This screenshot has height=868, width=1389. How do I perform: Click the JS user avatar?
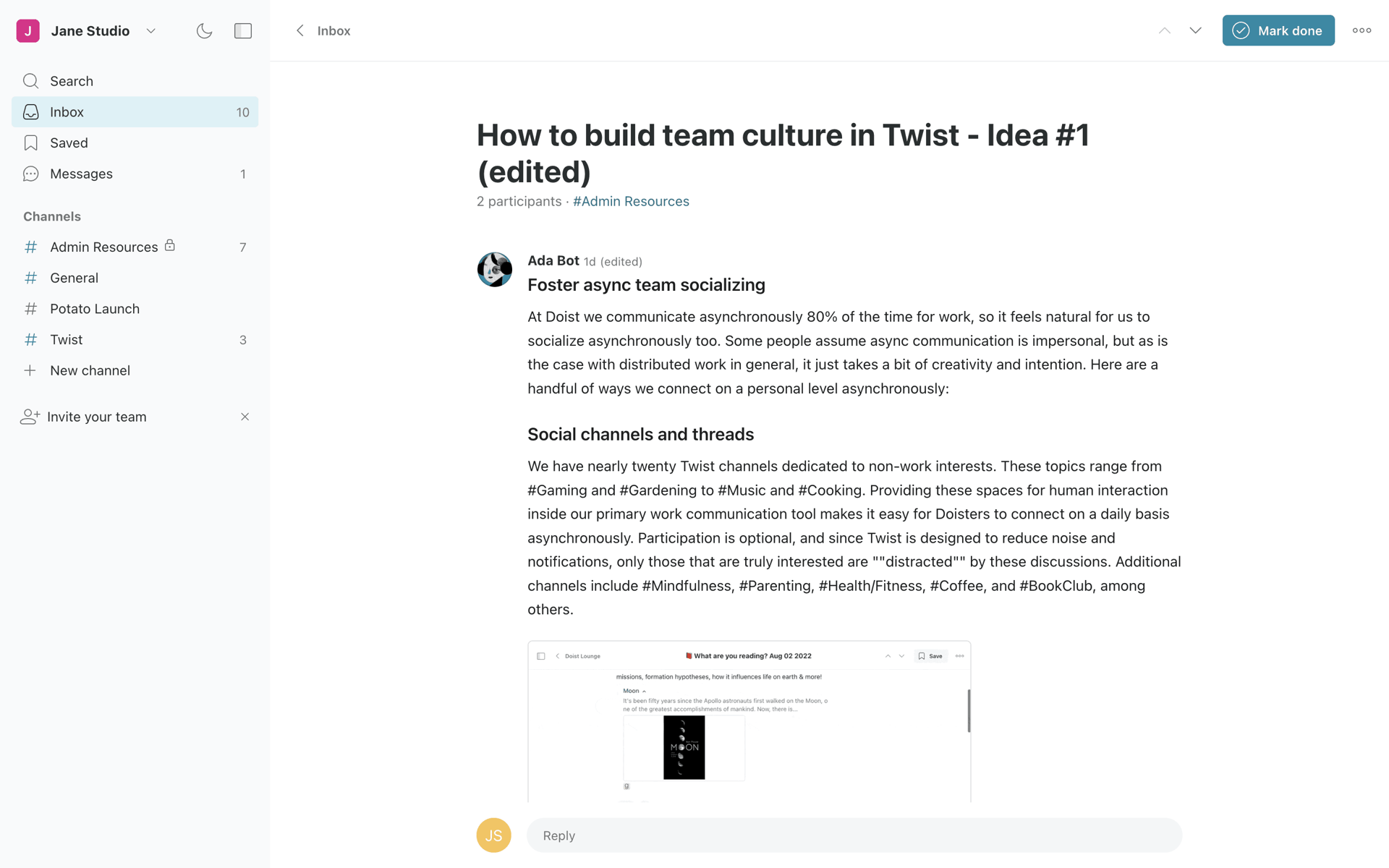494,835
